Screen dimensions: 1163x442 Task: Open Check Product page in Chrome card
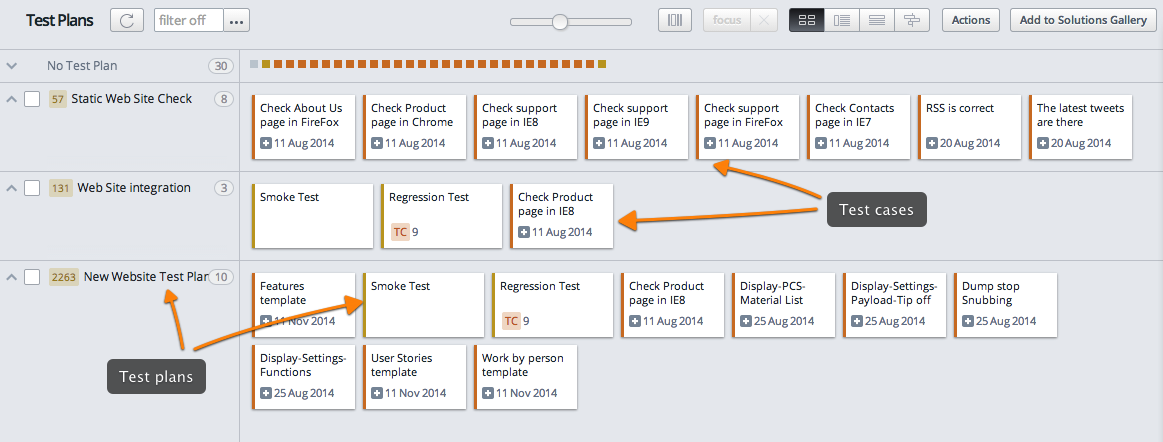point(414,127)
